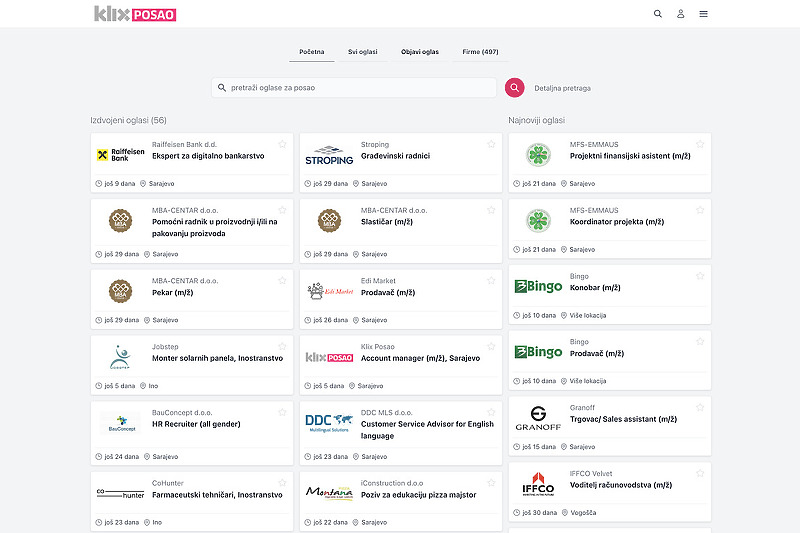This screenshot has width=800, height=533.
Task: Click the MFS-EMMAUS logo on Projektni finansijski asistent
Action: 538,155
